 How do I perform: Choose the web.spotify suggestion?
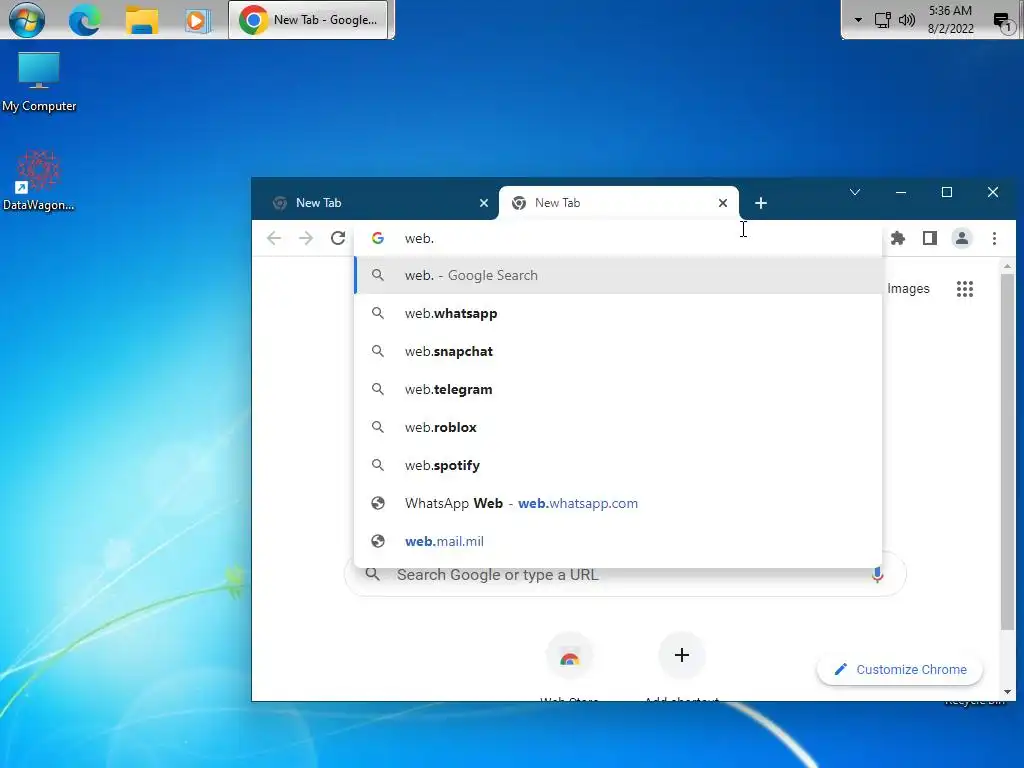pyautogui.click(x=618, y=465)
